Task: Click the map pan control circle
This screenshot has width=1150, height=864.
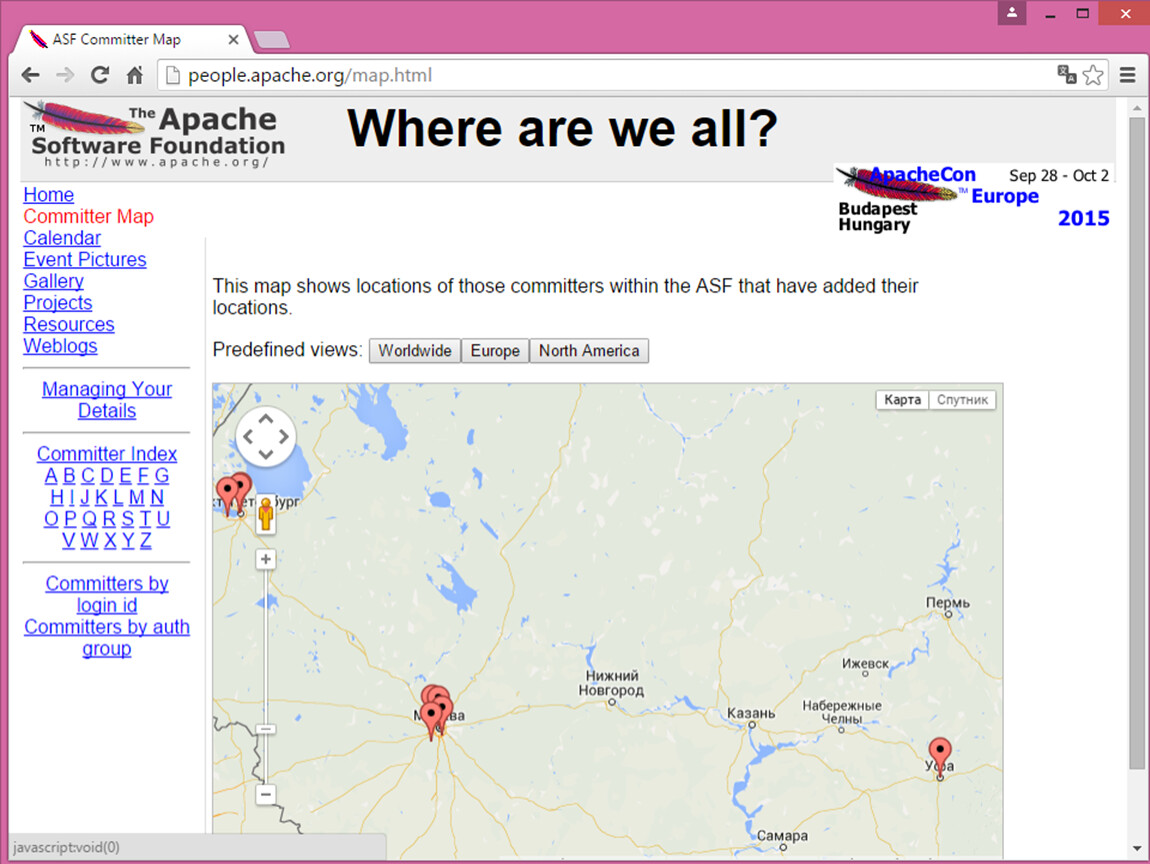Action: click(x=266, y=437)
